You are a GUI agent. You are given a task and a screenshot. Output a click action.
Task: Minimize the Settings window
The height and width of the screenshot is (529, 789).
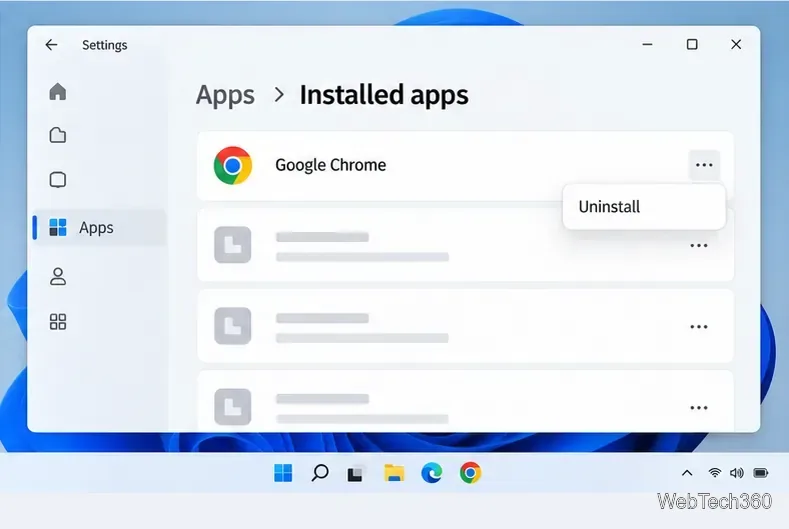(x=648, y=45)
